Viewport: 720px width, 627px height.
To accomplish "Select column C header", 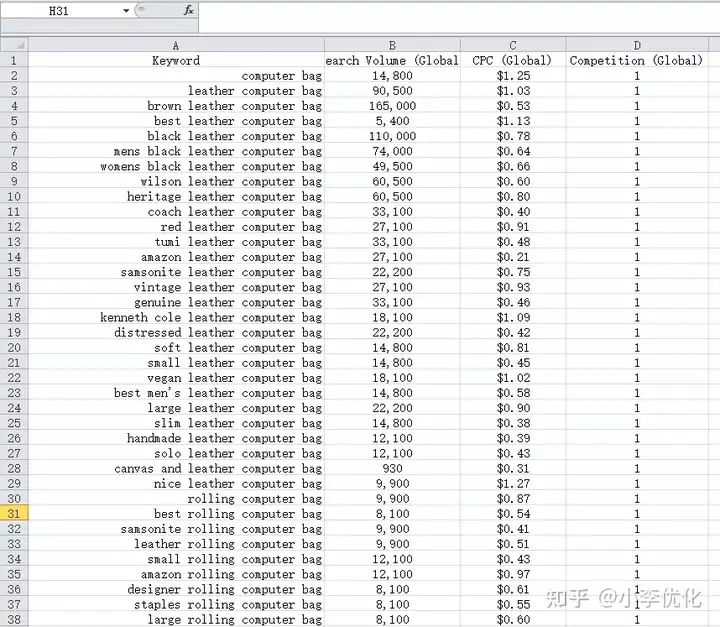I will click(x=513, y=45).
